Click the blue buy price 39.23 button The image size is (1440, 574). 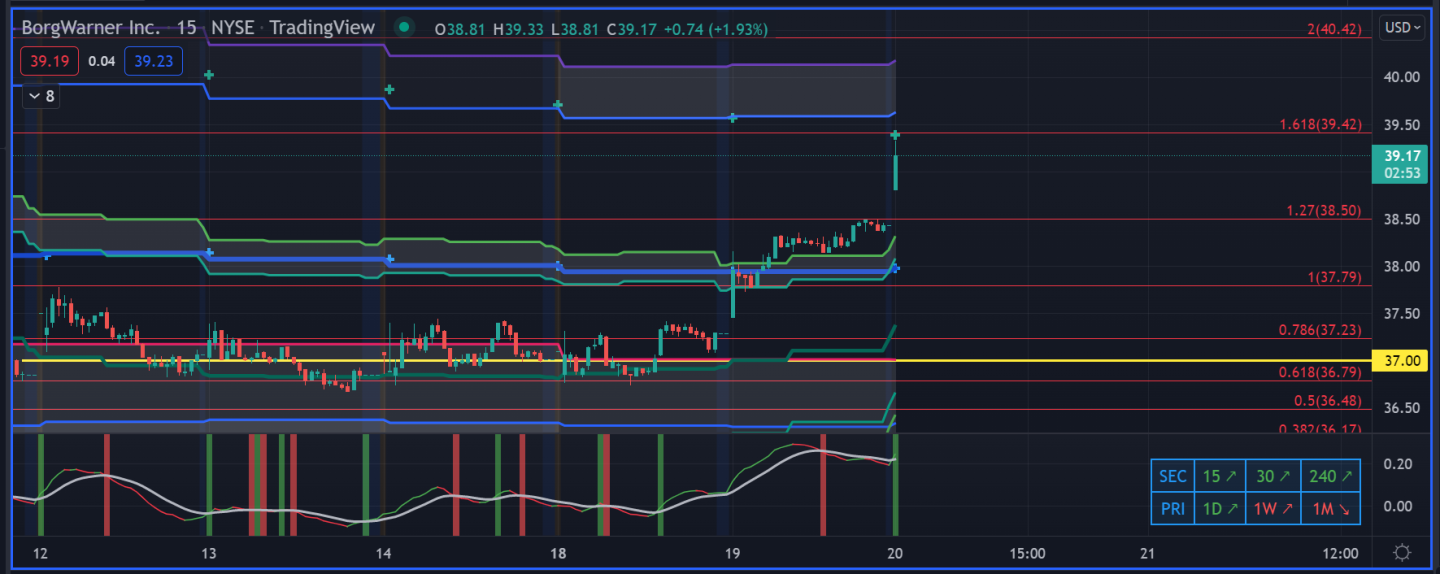pyautogui.click(x=153, y=61)
